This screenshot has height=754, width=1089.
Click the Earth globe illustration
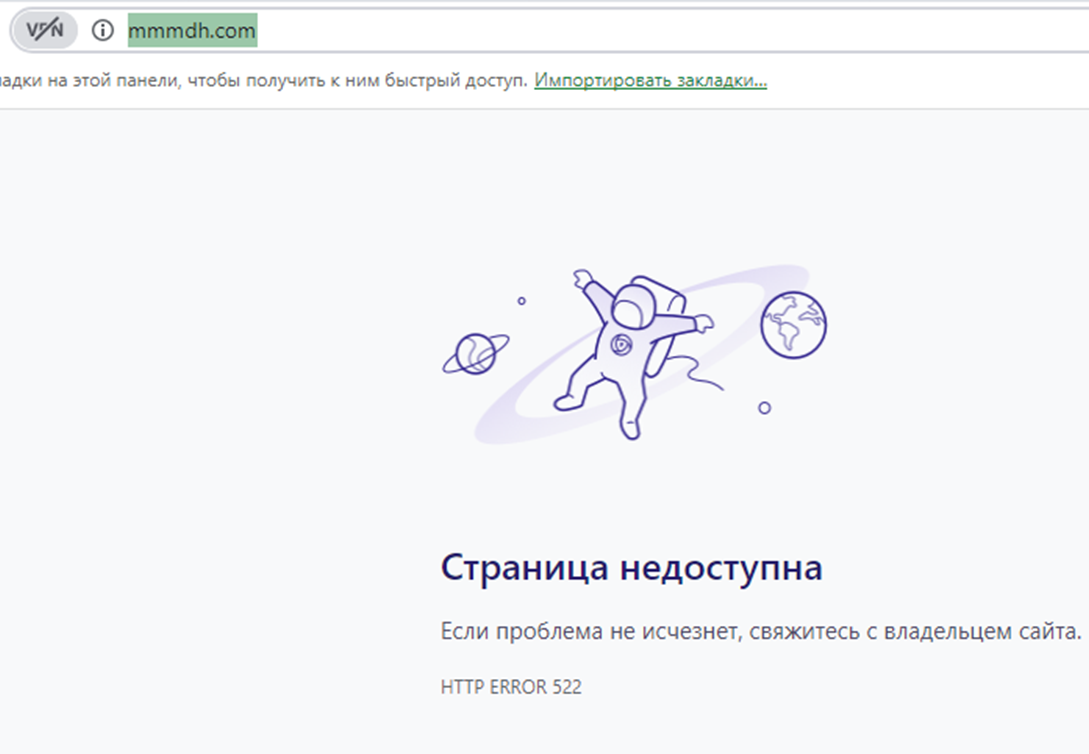point(793,324)
